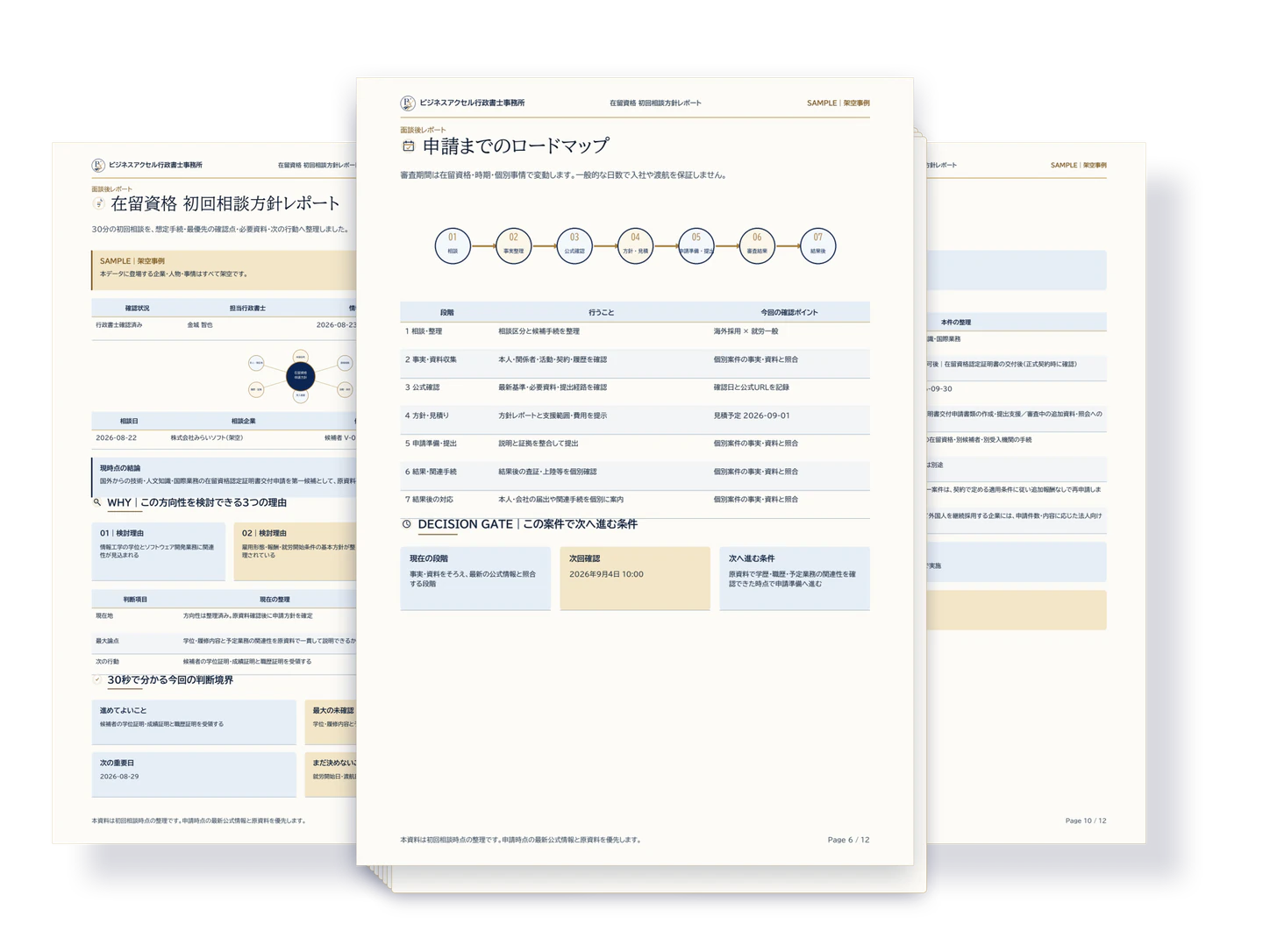Viewport: 1270px width, 952px height.
Task: Select roadmap step circle 04 方針・見積
Action: (635, 245)
